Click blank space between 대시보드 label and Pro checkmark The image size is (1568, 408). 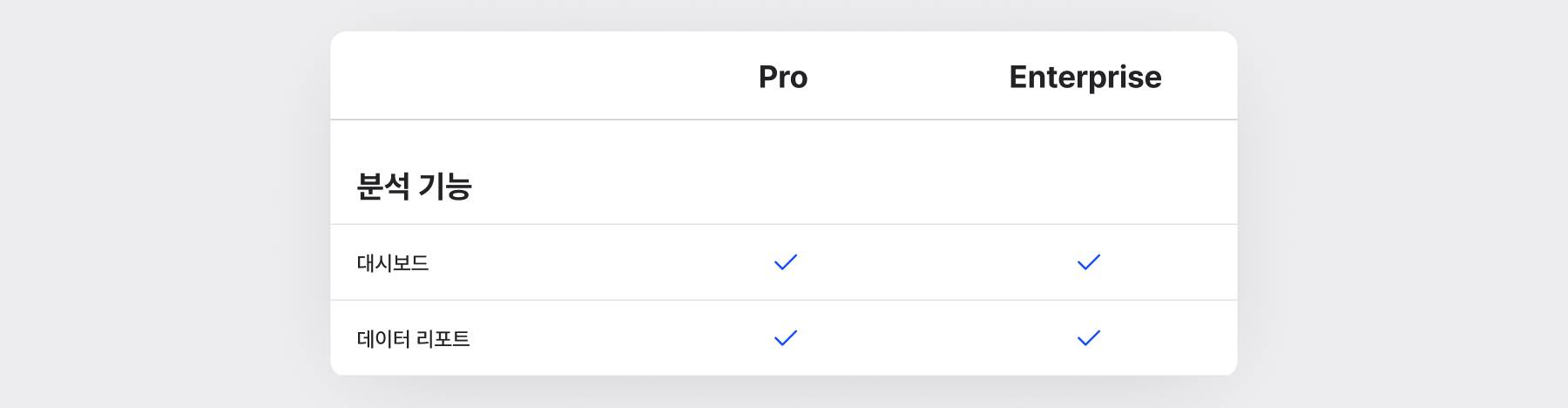601,262
